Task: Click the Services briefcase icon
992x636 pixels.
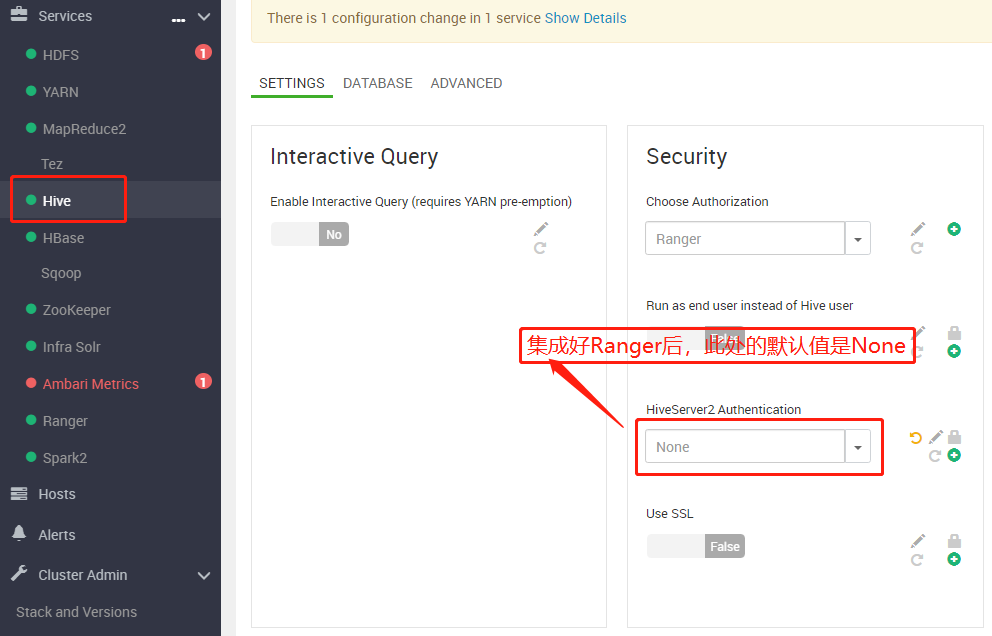Action: [19, 14]
